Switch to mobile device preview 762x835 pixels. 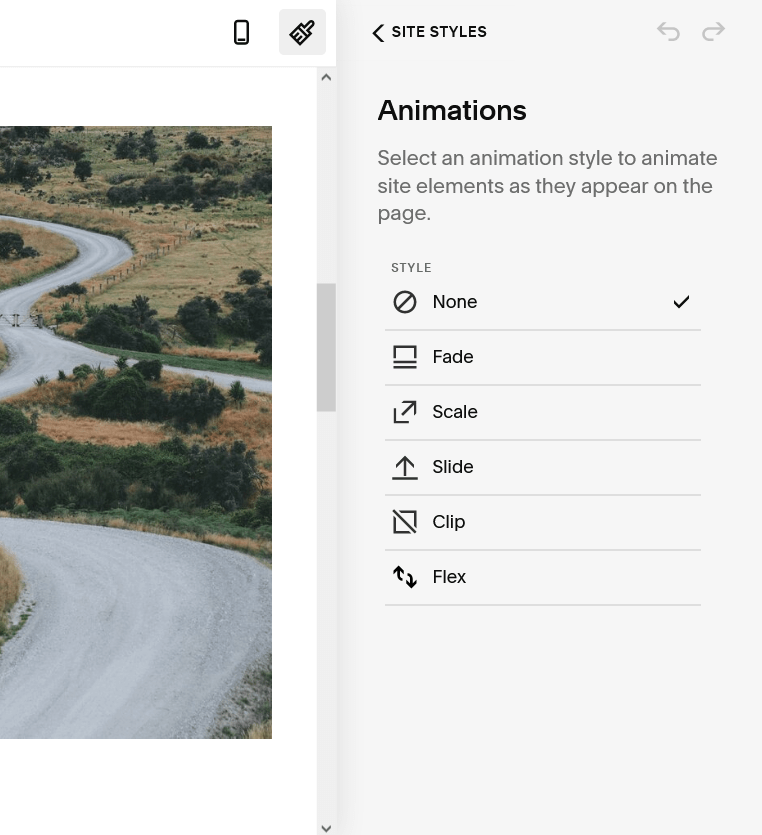point(241,32)
